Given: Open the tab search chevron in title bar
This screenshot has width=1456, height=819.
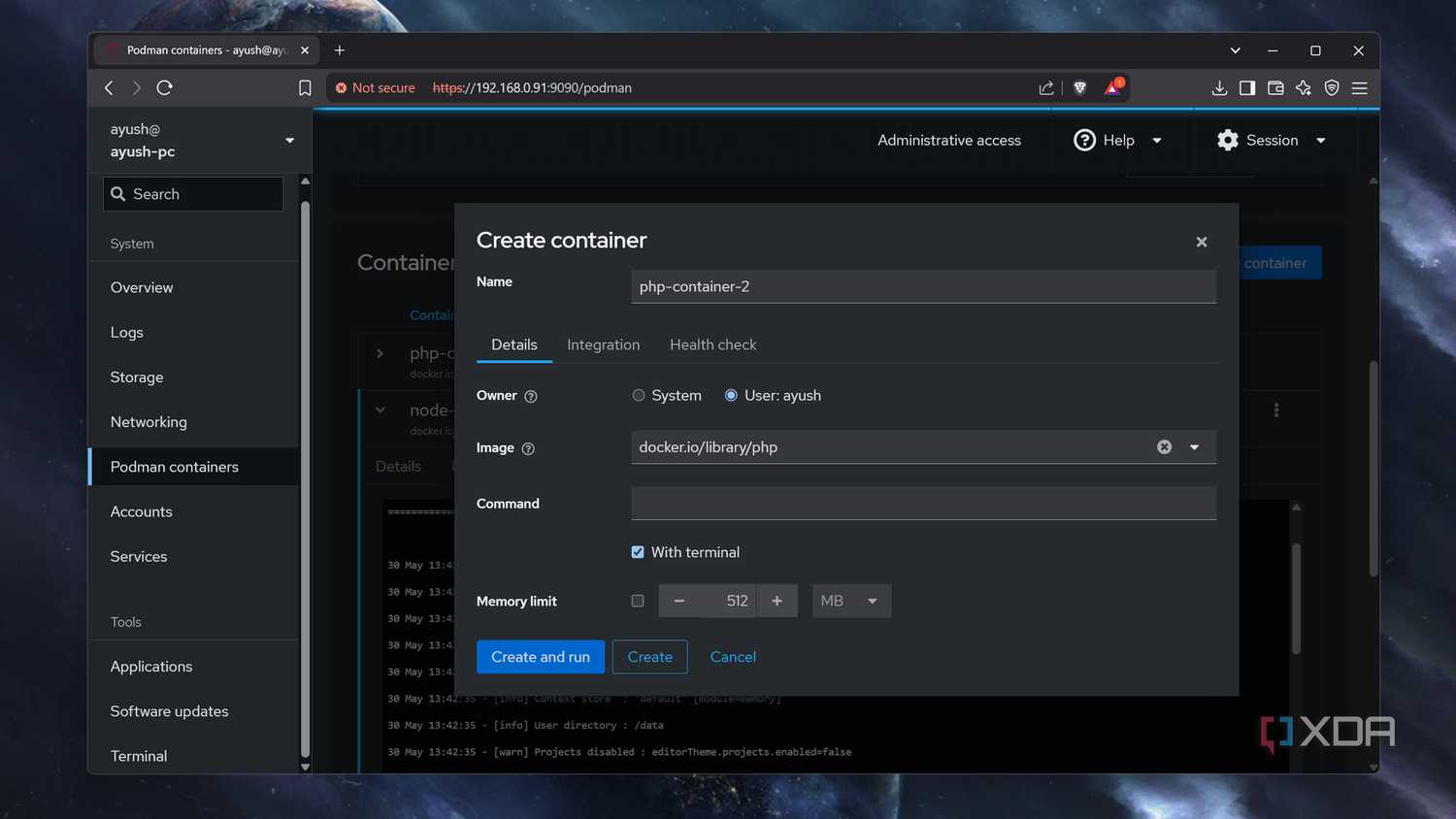Looking at the screenshot, I should coord(1236,50).
